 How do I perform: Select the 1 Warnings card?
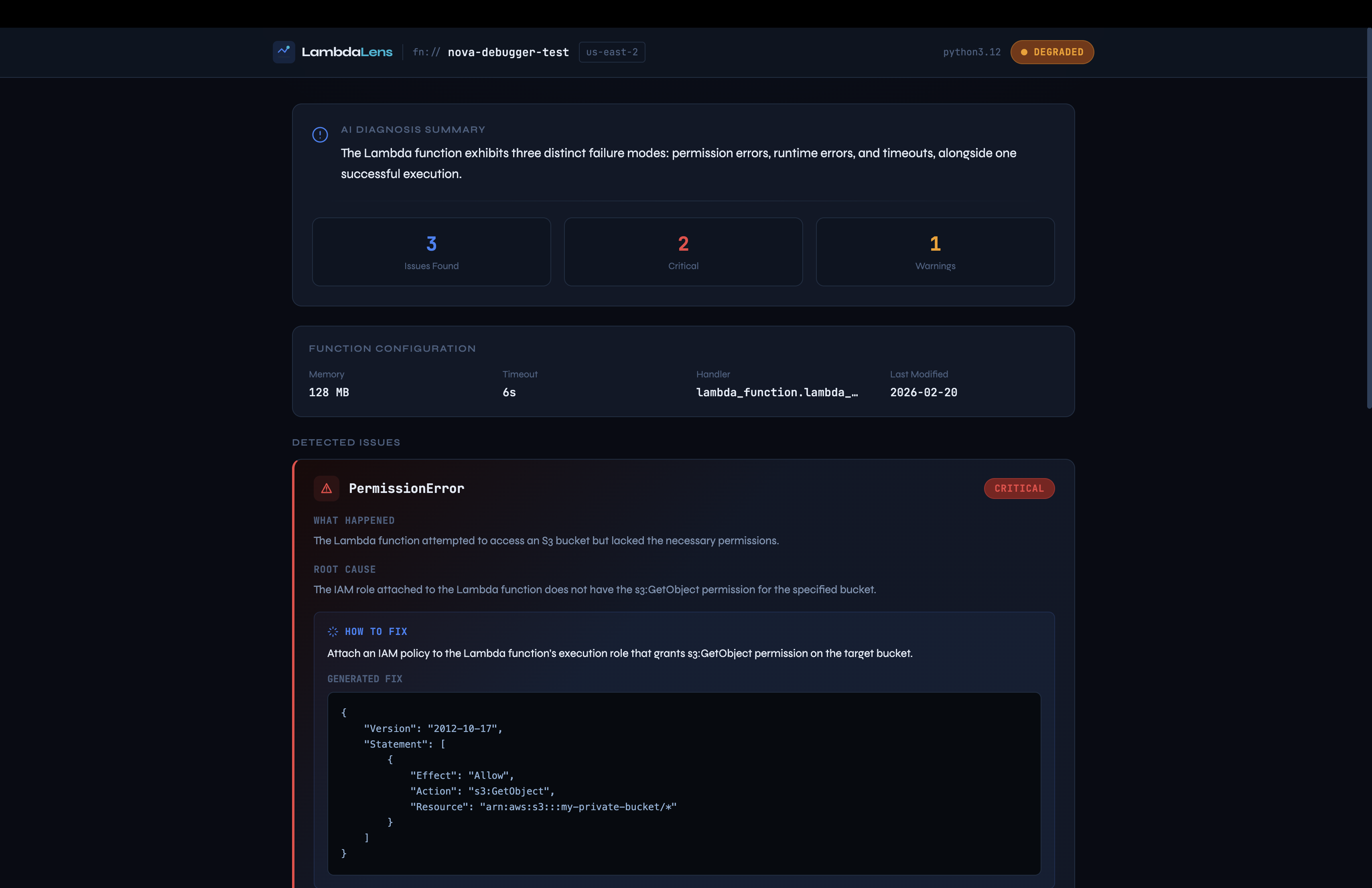[935, 252]
